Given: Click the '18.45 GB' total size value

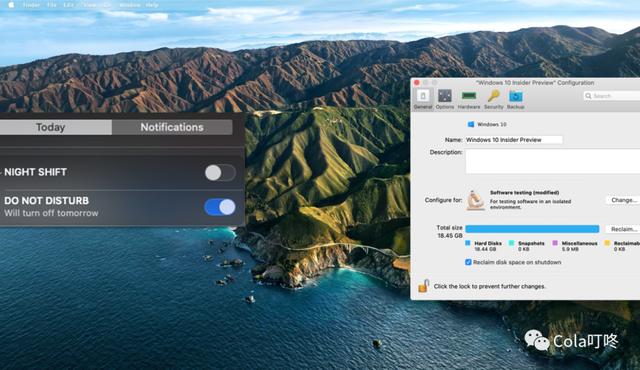Looking at the screenshot, I should 450,235.
